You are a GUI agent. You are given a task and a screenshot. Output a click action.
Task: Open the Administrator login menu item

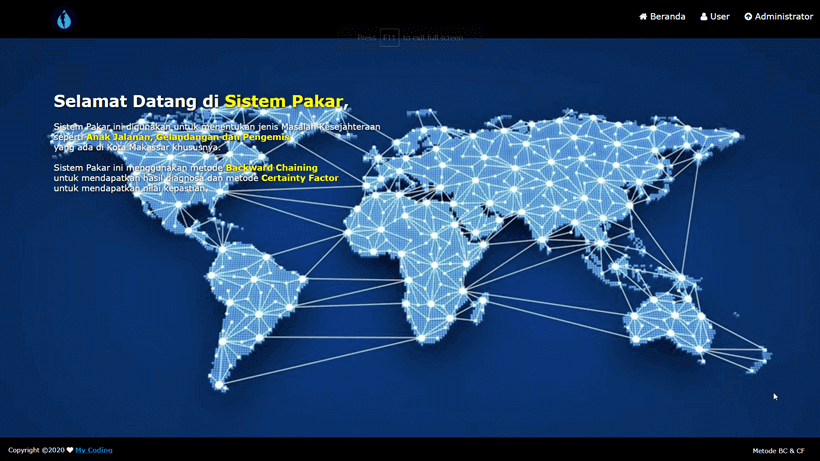[779, 17]
